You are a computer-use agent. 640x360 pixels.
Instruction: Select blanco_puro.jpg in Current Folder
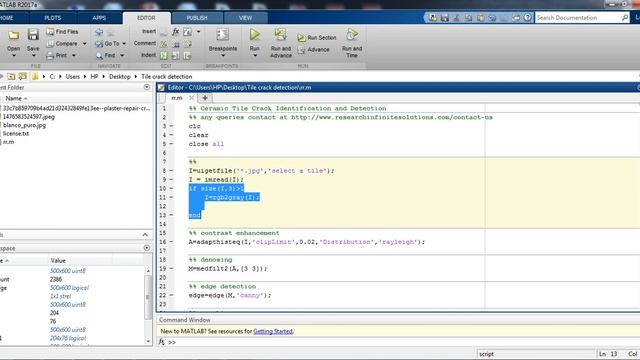click(x=24, y=125)
